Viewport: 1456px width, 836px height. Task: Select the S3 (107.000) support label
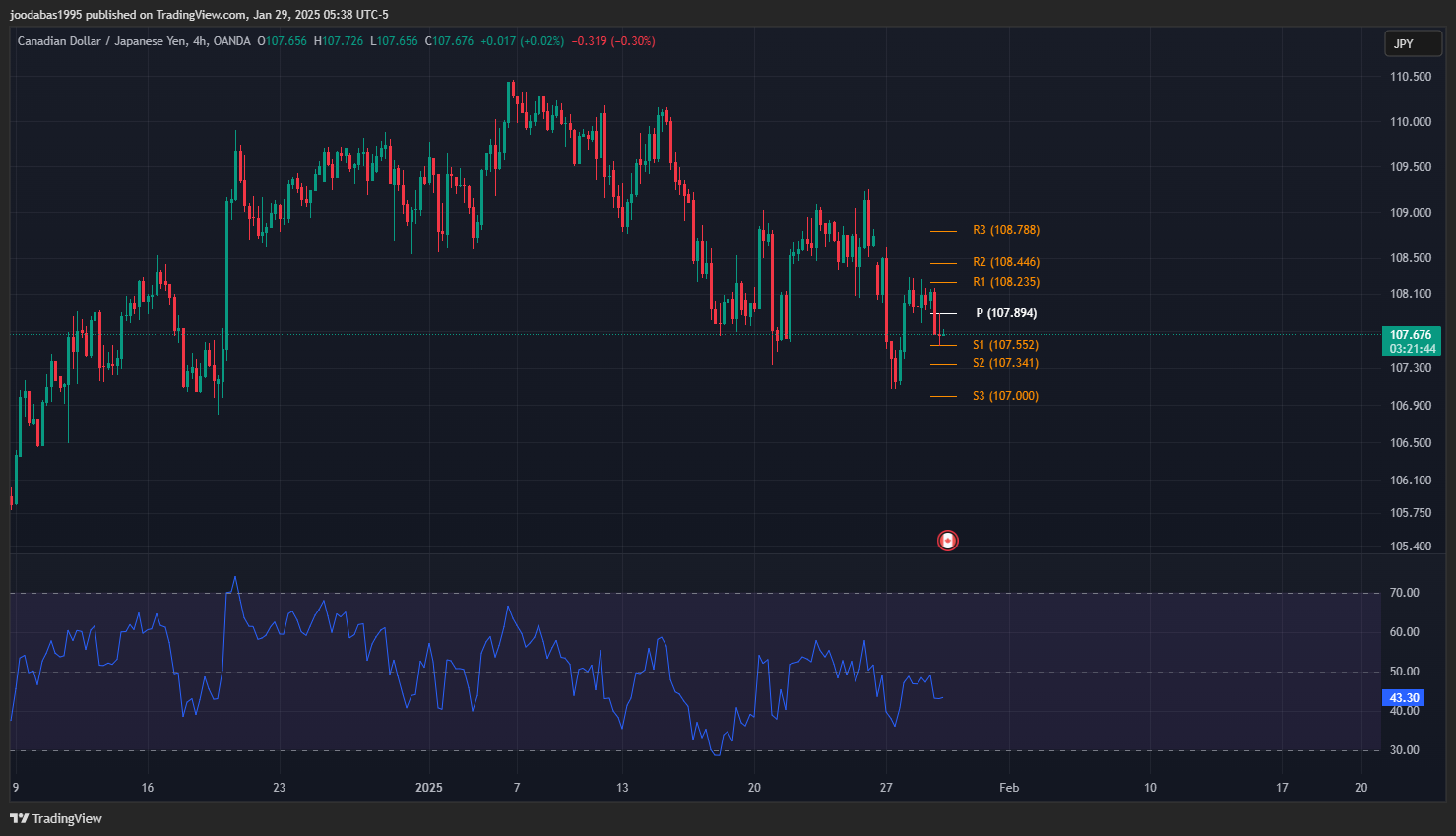click(x=1005, y=396)
